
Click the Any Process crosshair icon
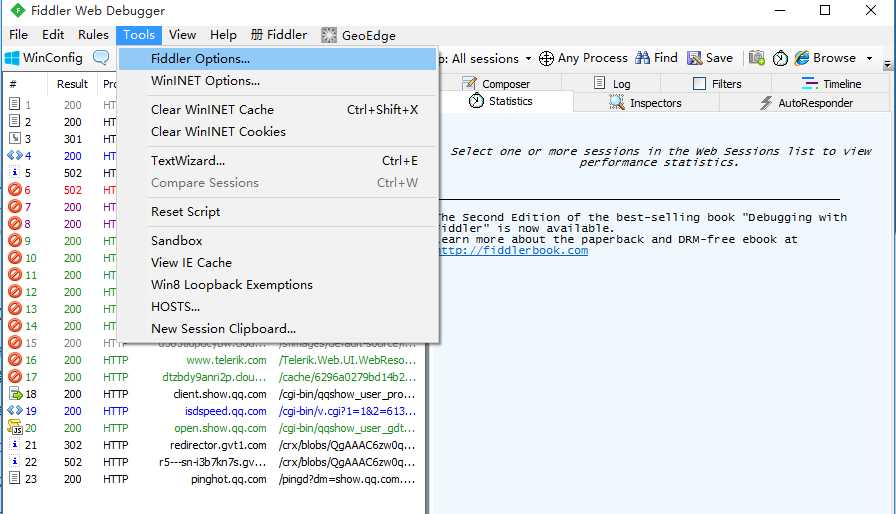tap(546, 58)
